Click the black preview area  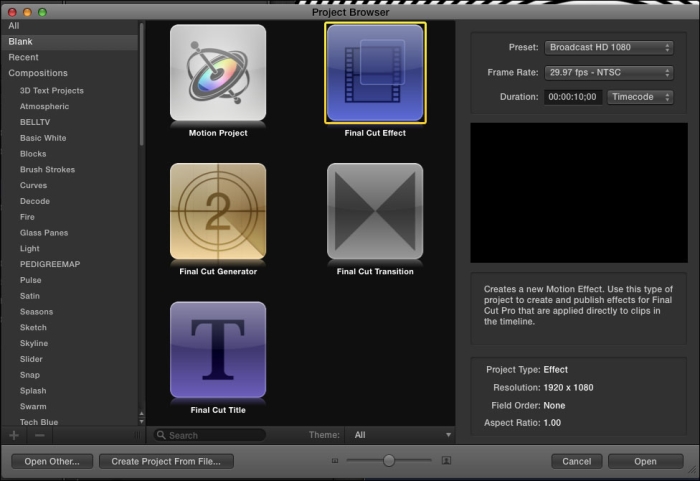pos(579,193)
